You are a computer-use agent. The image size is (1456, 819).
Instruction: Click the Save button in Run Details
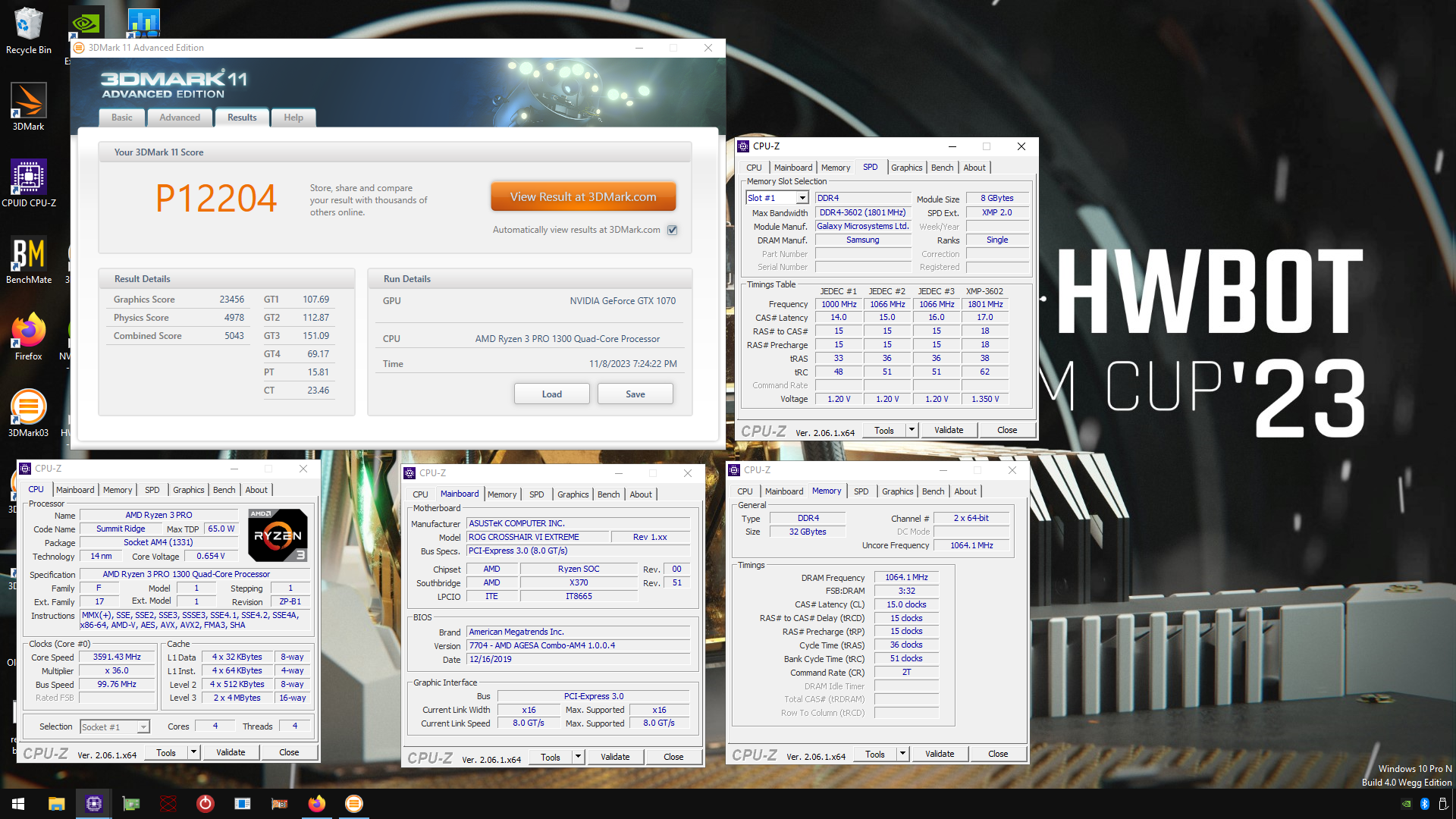[x=635, y=394]
